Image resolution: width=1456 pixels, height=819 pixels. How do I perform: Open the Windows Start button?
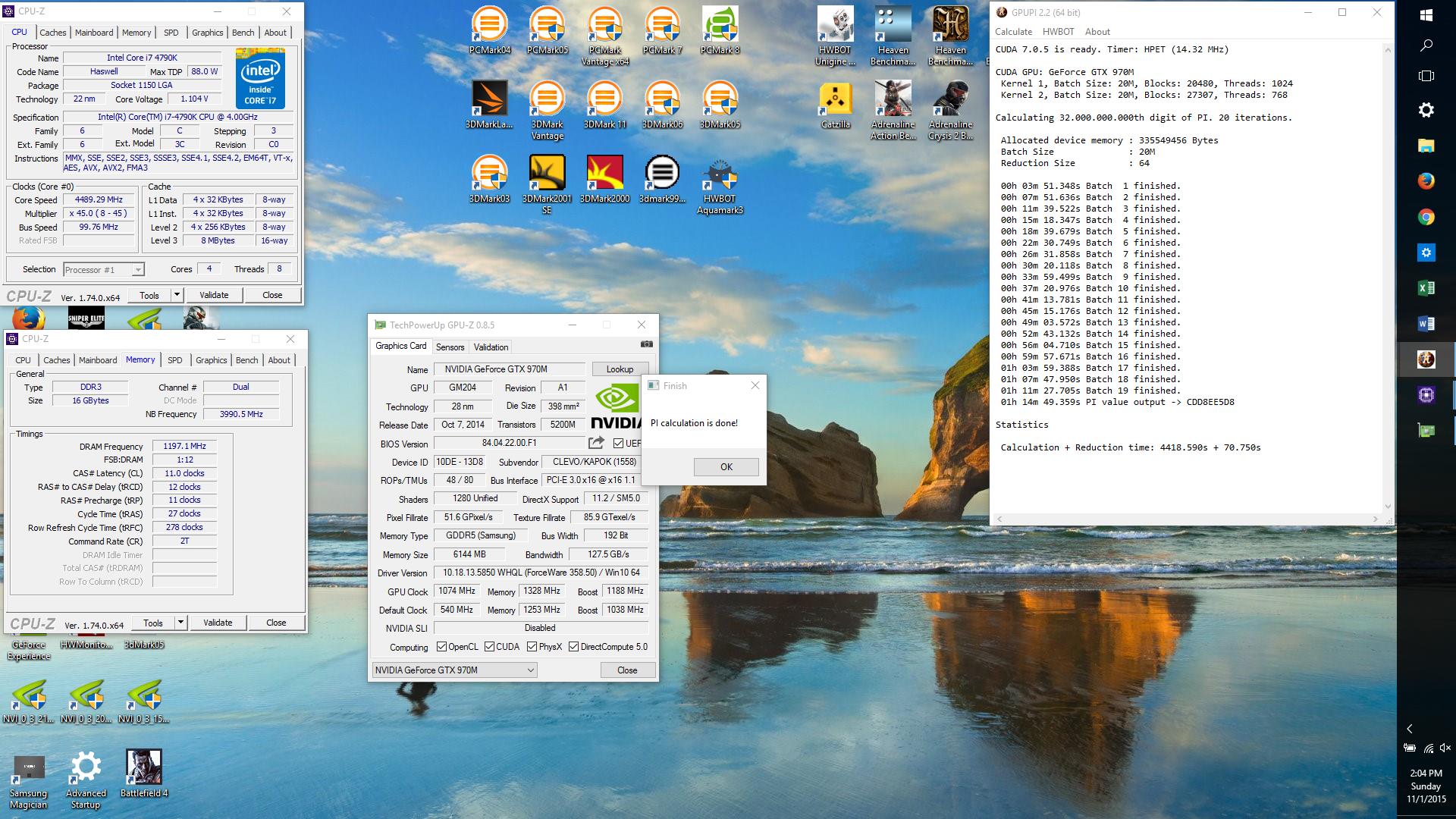point(1426,15)
